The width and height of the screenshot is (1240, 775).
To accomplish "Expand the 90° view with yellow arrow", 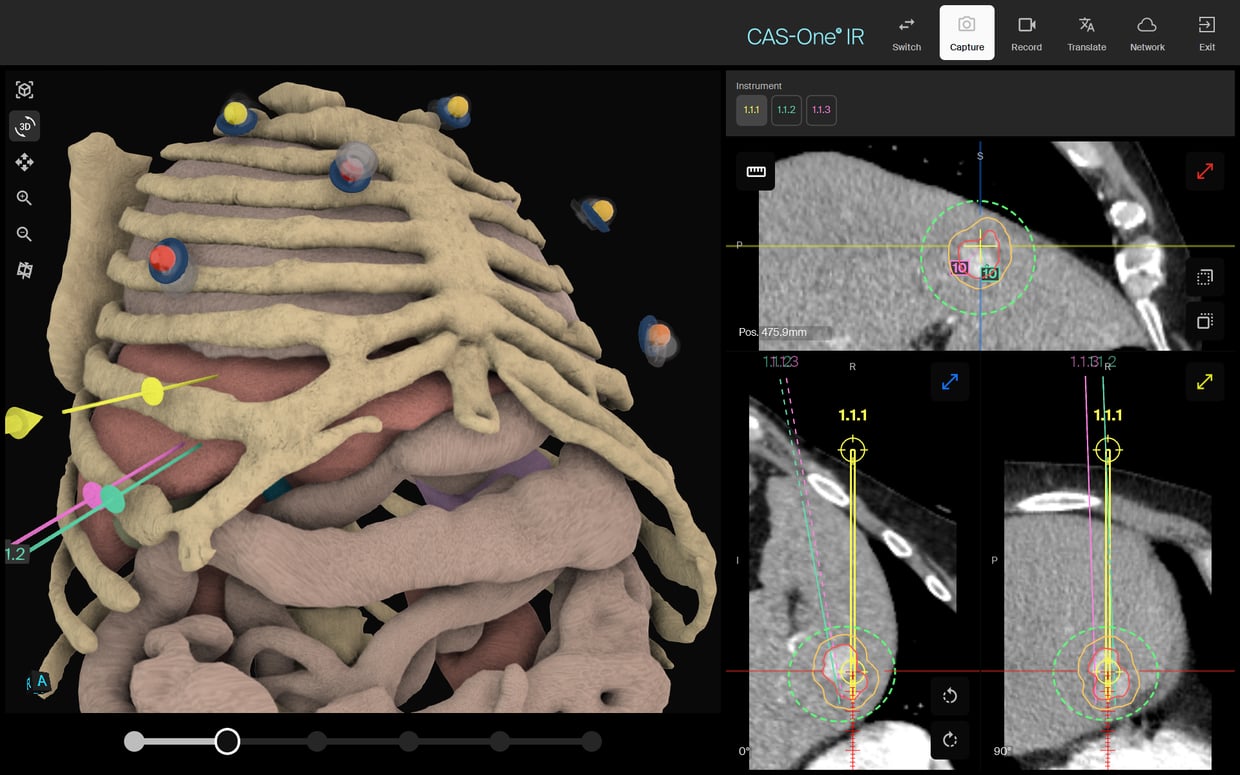I will tap(1204, 381).
